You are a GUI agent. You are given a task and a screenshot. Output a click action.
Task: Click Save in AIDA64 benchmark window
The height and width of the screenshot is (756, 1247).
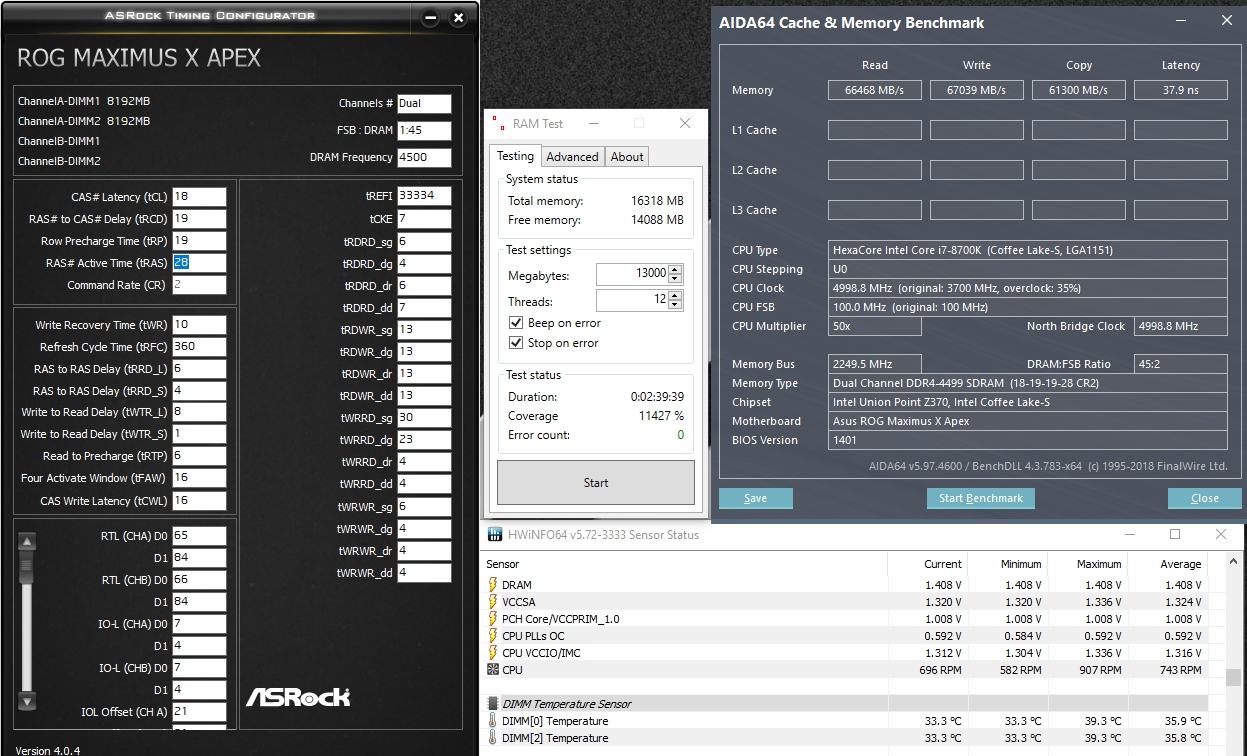point(756,498)
